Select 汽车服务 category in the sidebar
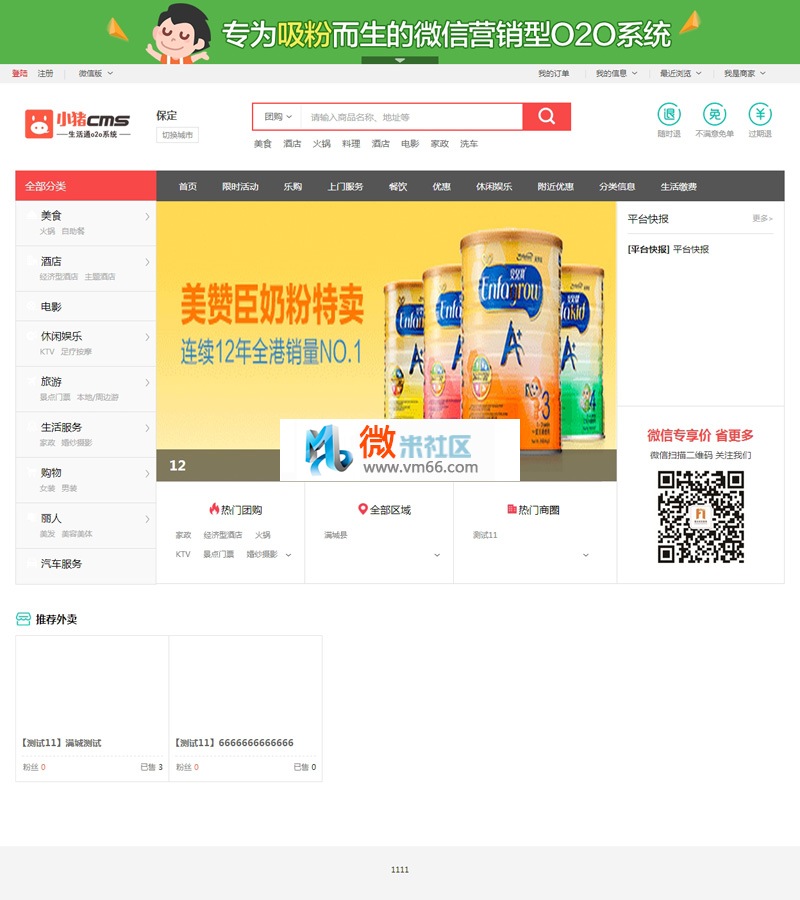Screen dimensions: 800x900 click(x=61, y=564)
